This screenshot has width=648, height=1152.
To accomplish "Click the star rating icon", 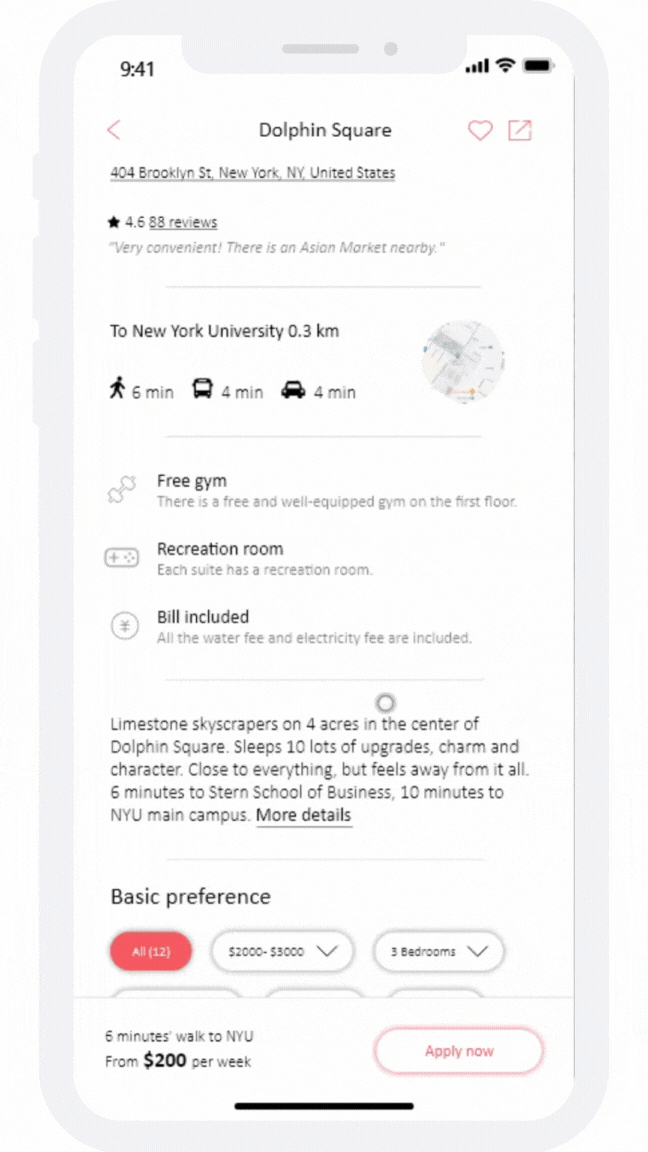I will (x=113, y=222).
